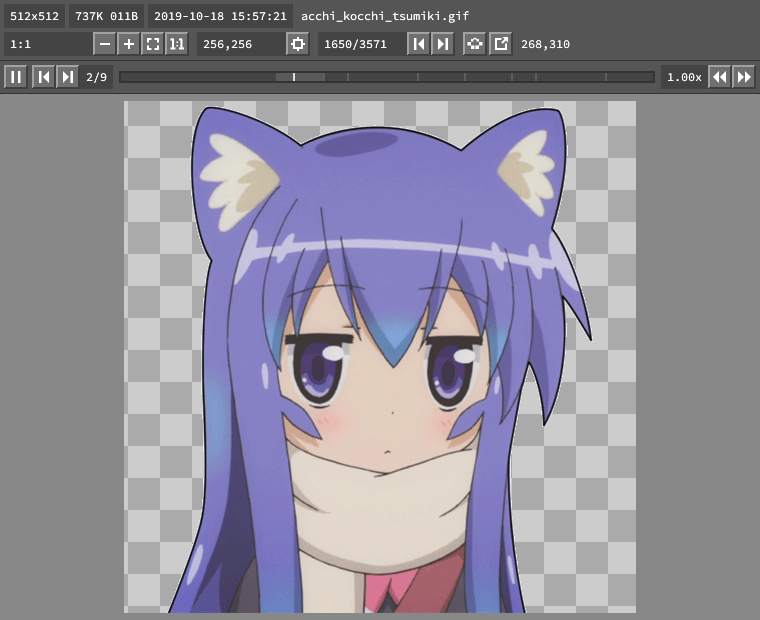
Task: Center the image with the crosshair button
Action: coord(297,44)
